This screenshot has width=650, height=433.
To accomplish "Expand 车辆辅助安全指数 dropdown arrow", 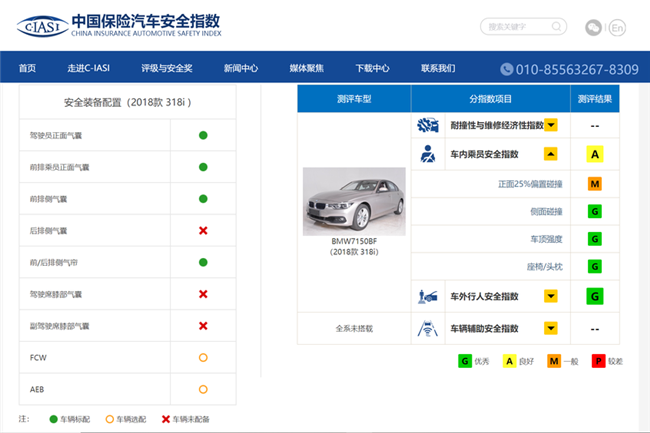I will [x=551, y=329].
